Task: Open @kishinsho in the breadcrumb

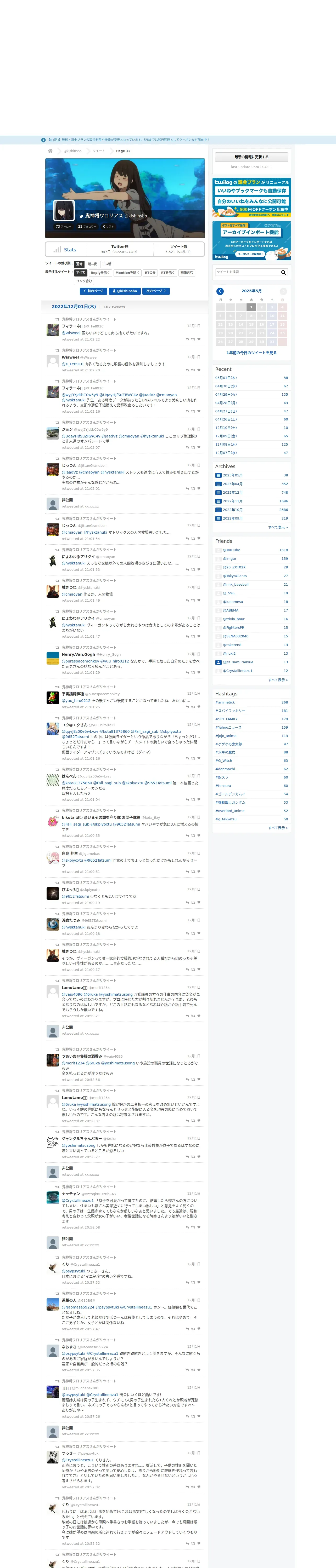Action: pos(72,151)
